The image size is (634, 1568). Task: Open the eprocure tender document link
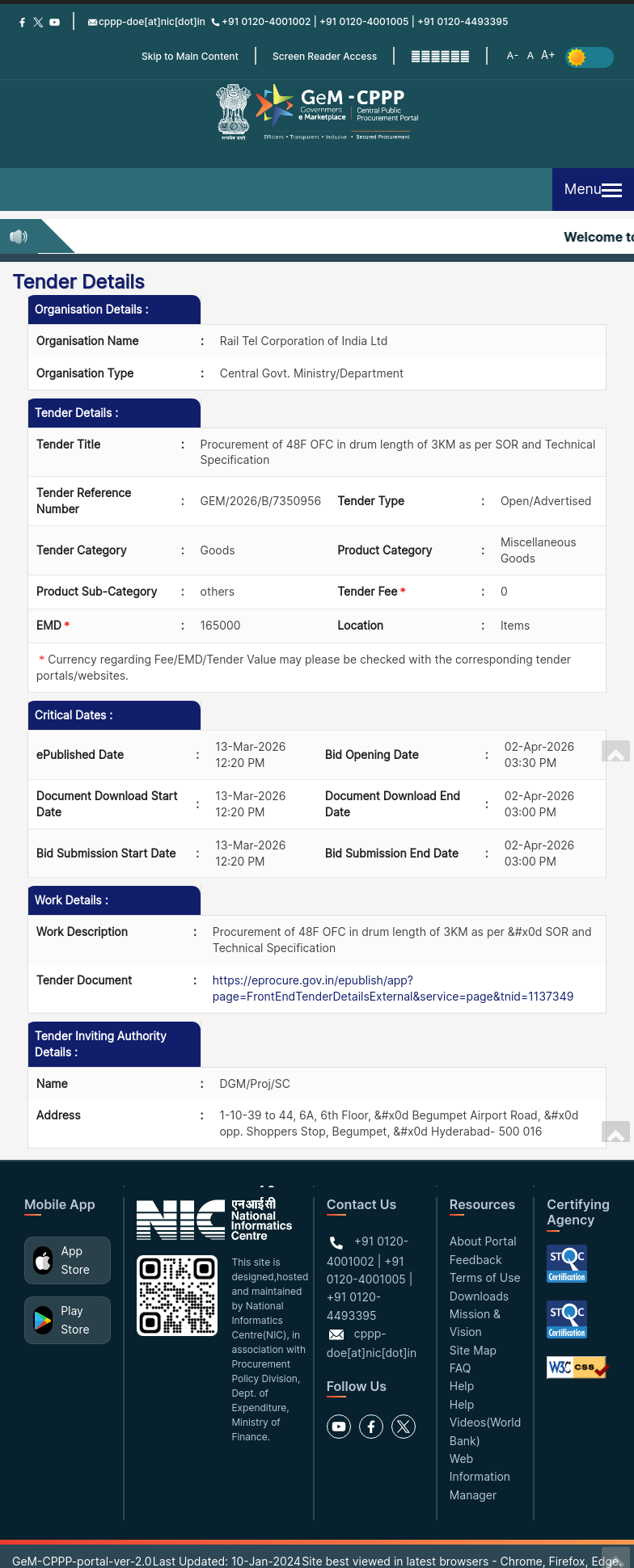click(x=392, y=988)
